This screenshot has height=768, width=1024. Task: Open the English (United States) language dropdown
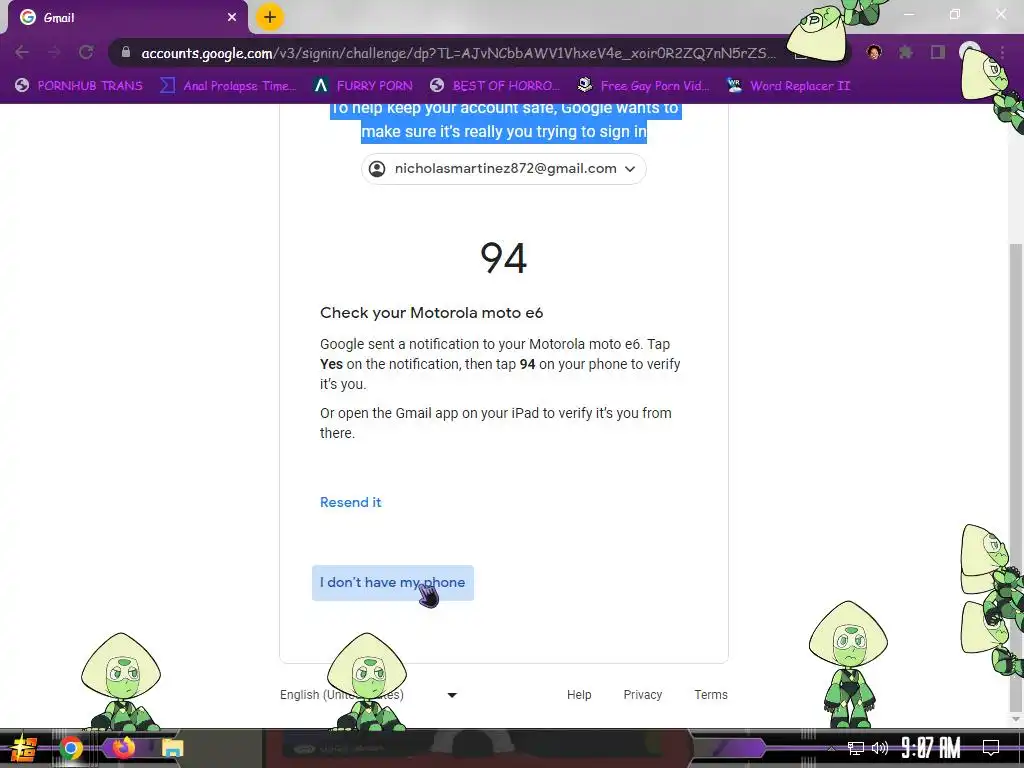369,695
